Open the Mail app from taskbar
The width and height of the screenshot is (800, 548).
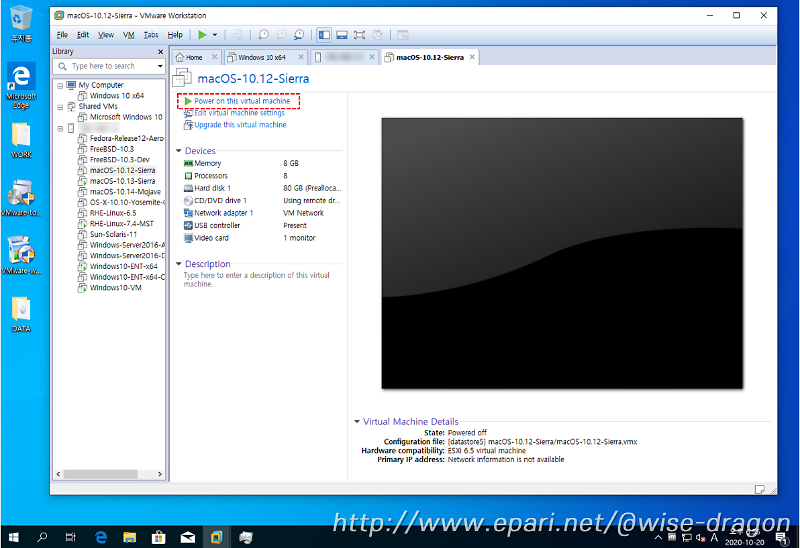(188, 537)
